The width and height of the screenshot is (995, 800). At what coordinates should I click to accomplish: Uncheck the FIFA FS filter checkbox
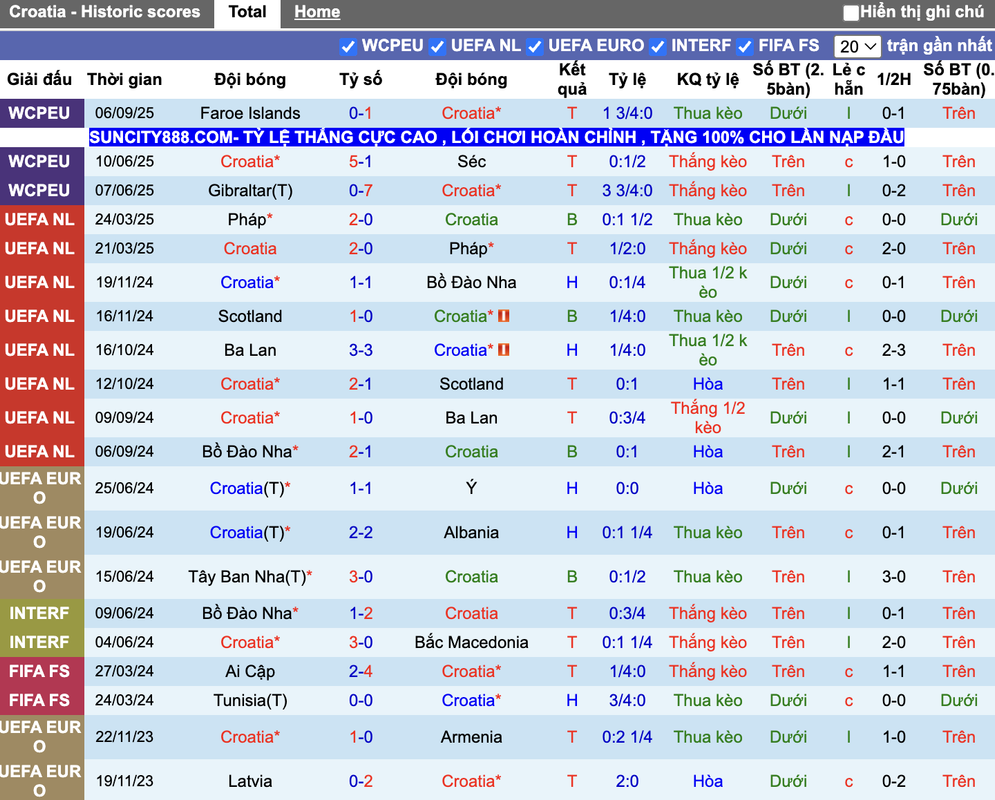(x=744, y=46)
